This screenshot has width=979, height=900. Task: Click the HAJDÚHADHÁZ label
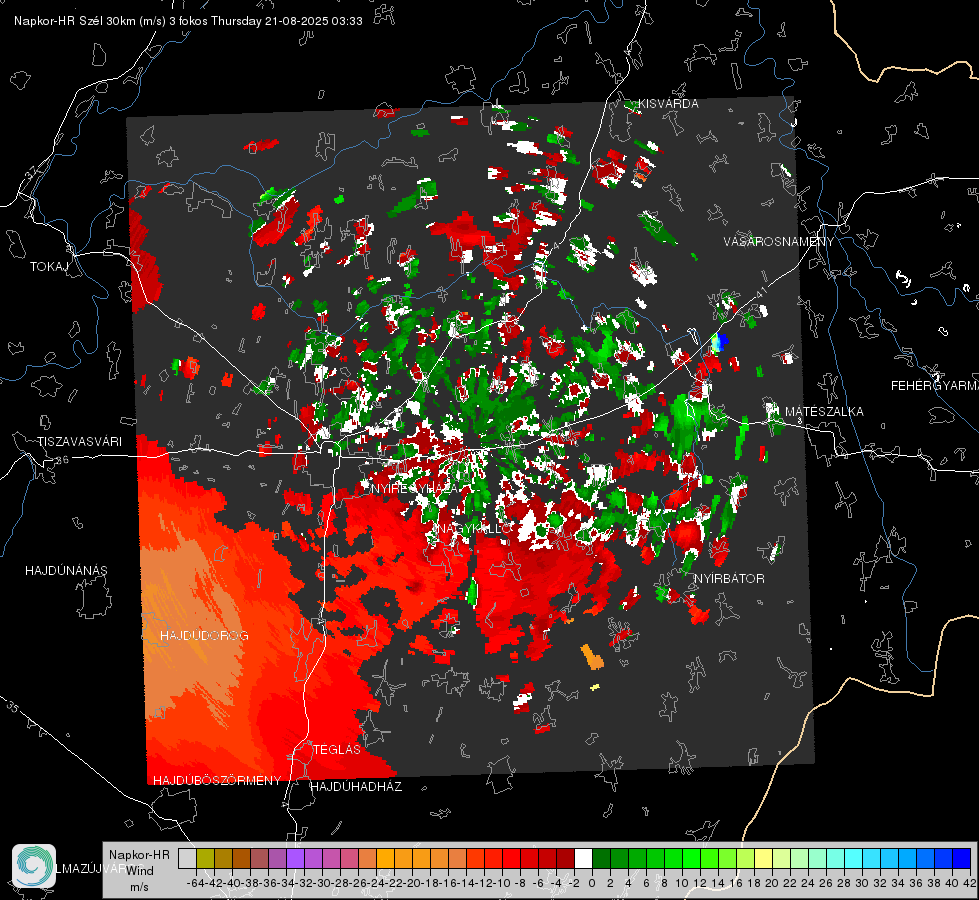click(x=356, y=787)
